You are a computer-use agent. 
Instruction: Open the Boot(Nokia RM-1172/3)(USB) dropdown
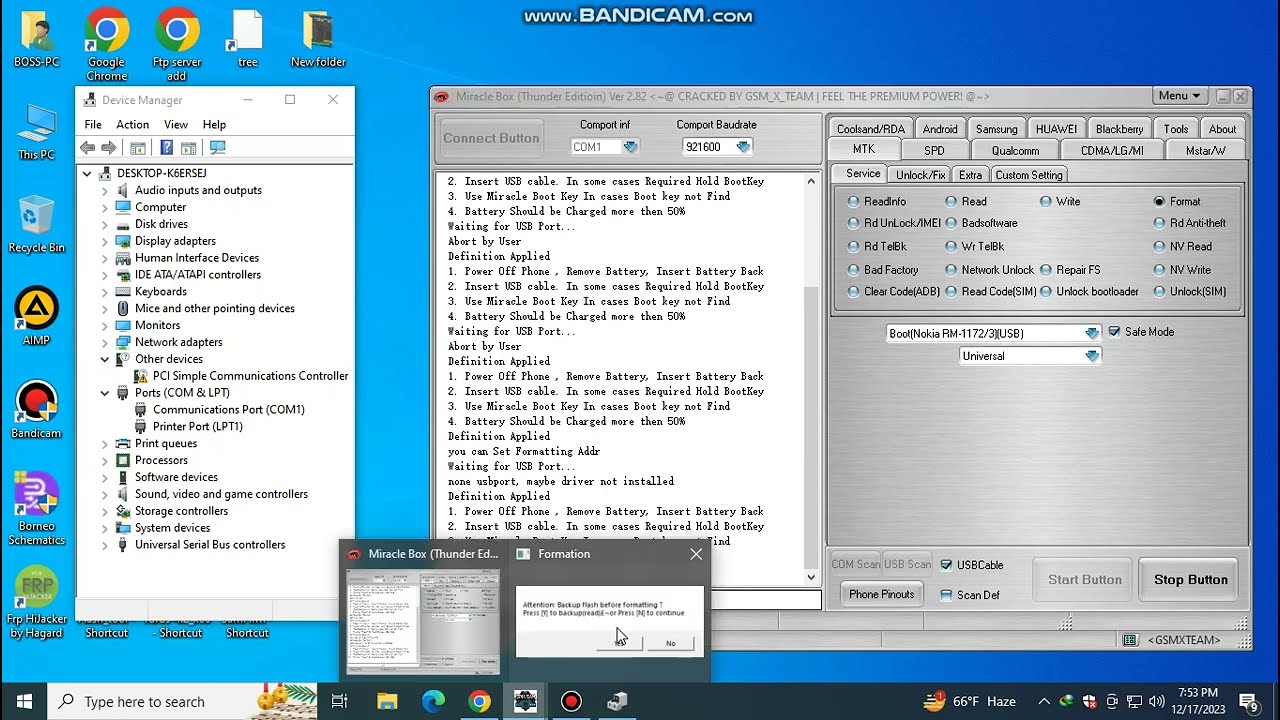tap(1092, 333)
